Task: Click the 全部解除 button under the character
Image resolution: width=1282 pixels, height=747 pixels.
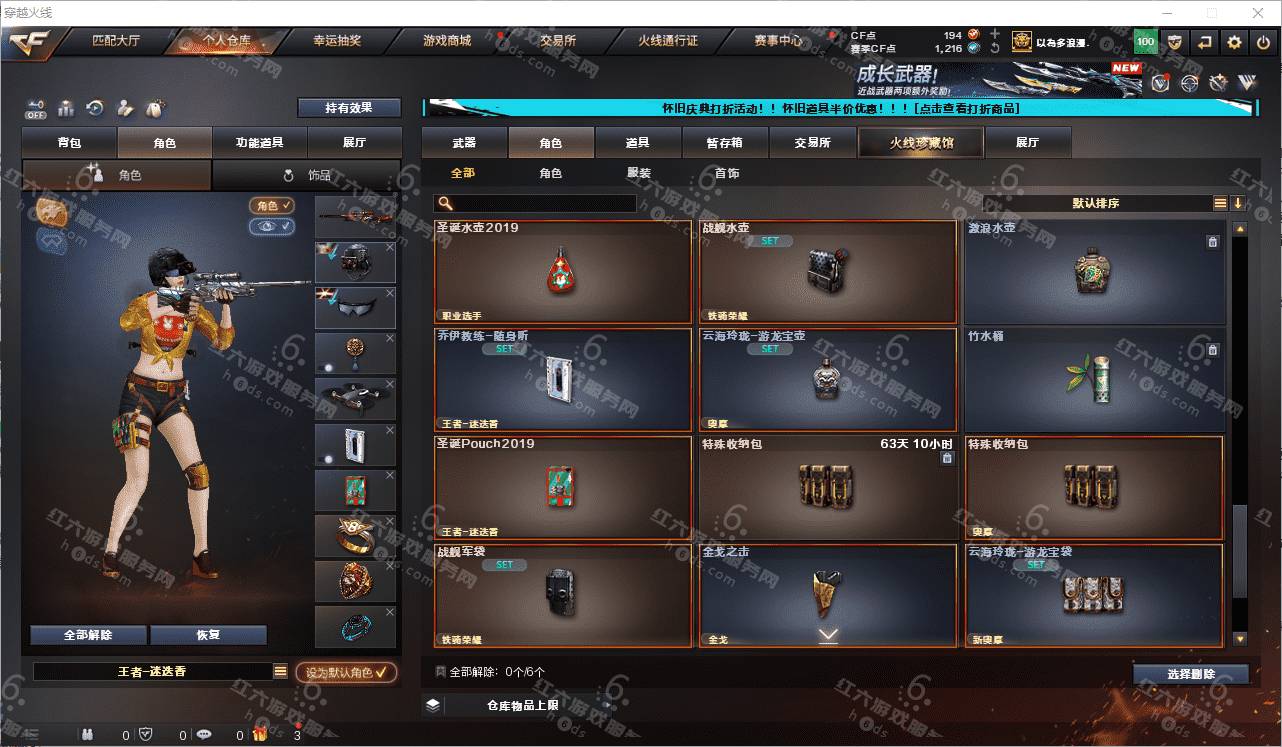Action: (88, 635)
